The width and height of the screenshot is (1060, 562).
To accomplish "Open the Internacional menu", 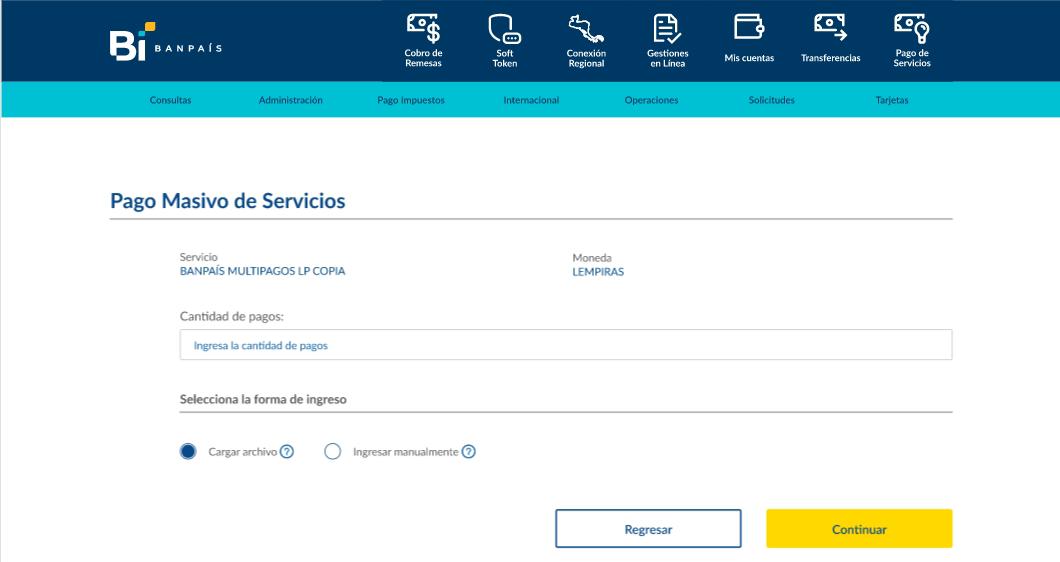I will 531,100.
